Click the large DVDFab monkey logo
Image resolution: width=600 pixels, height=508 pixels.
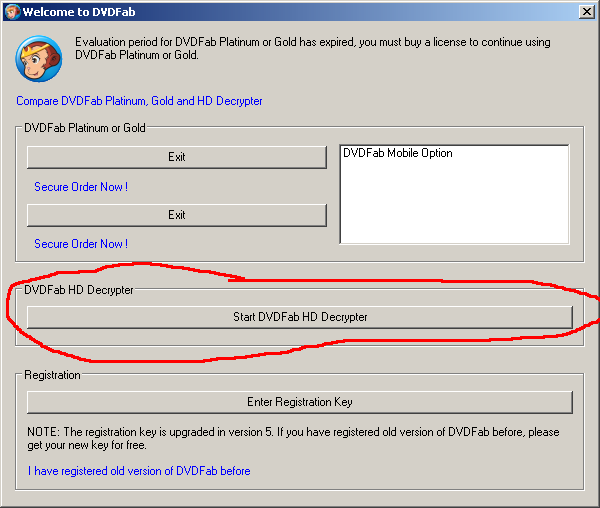click(x=39, y=59)
